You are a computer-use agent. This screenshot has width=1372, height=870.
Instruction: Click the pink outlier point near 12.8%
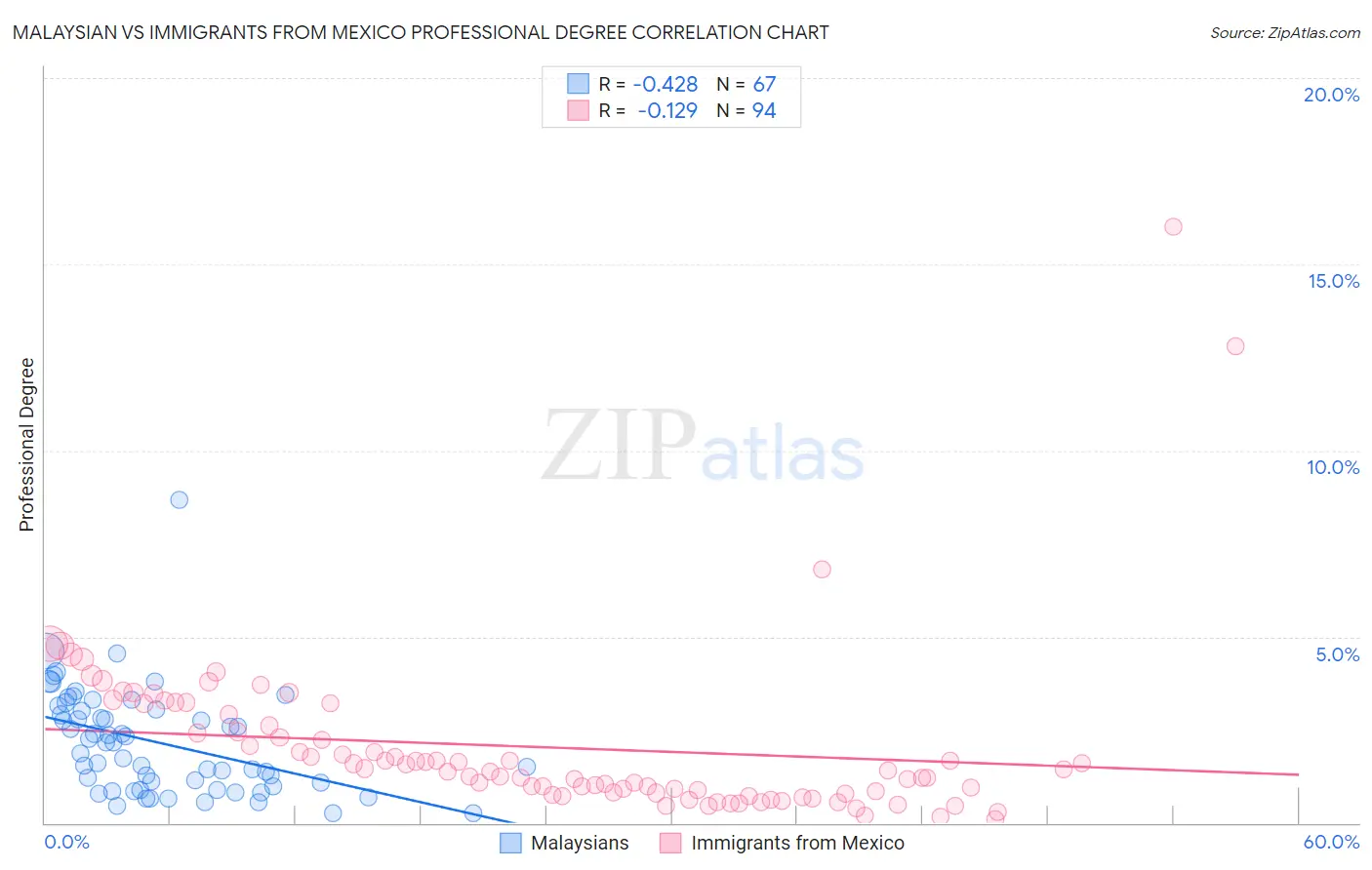(1235, 345)
